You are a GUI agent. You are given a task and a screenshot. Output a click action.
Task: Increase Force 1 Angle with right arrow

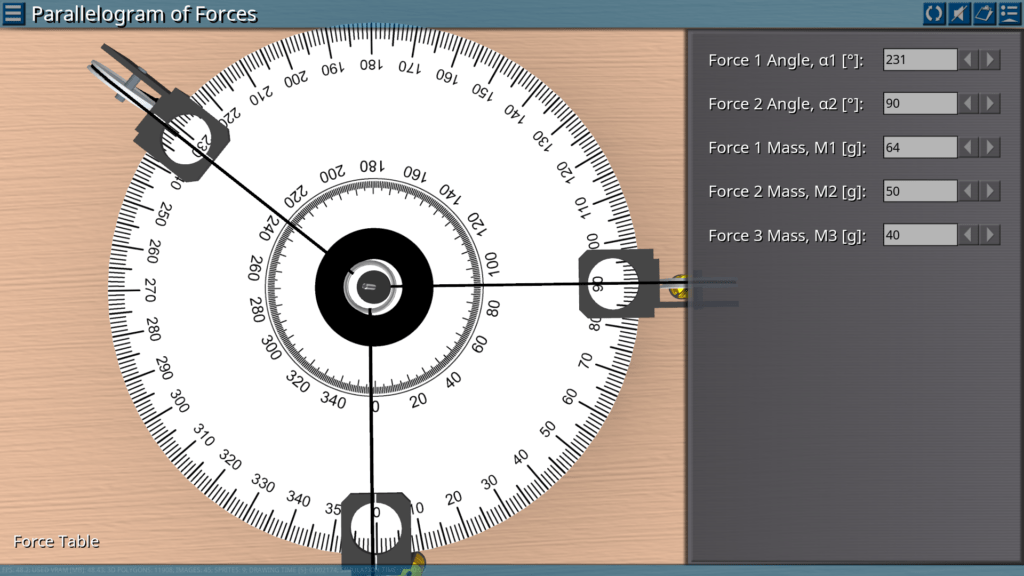click(x=990, y=60)
